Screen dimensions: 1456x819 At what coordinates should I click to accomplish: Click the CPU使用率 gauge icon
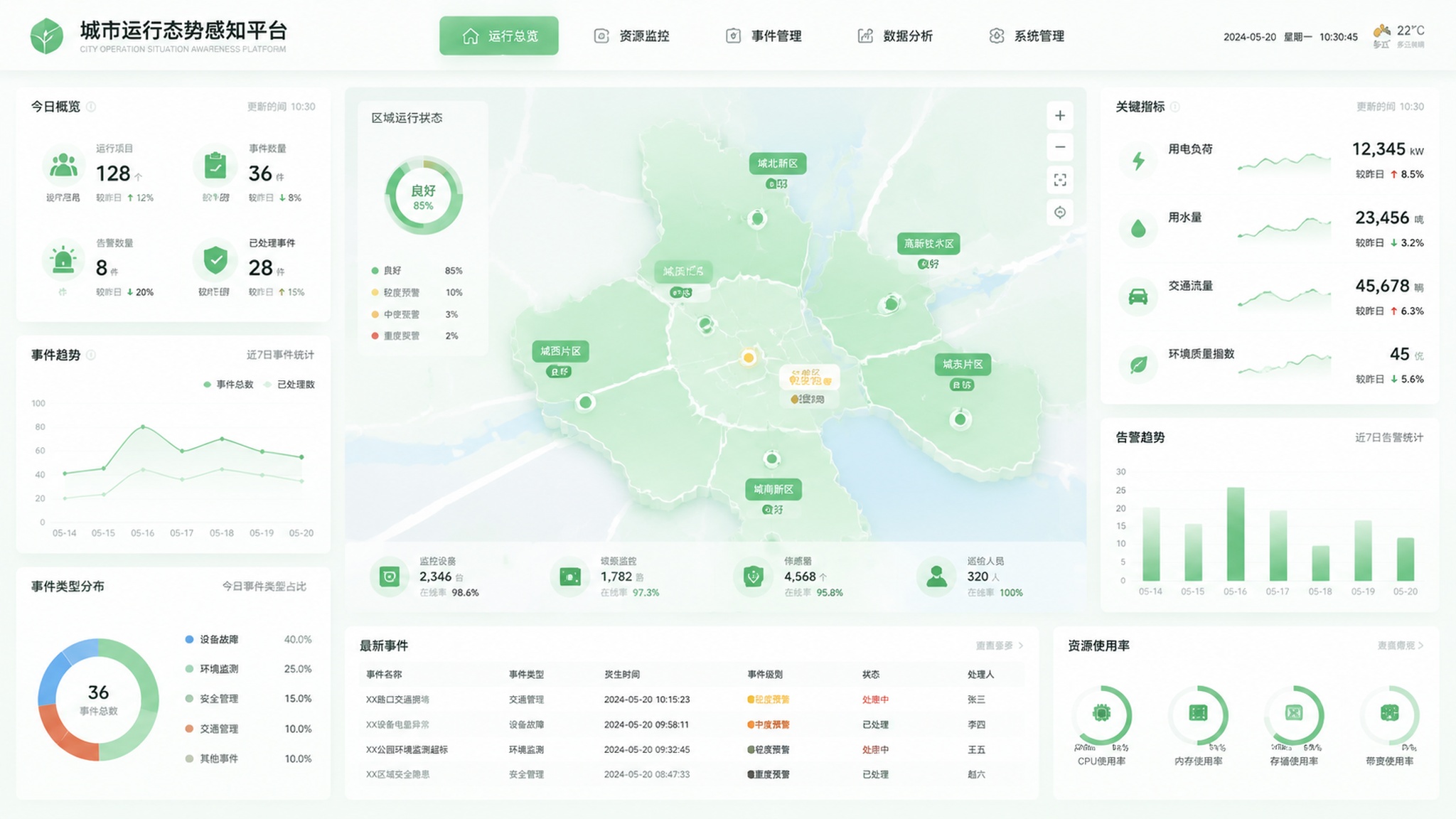[x=1102, y=712]
